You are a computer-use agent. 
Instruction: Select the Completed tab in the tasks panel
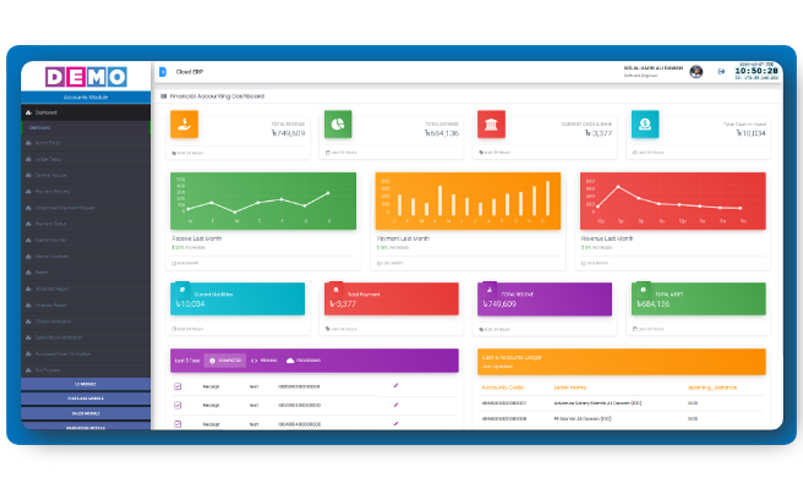click(226, 360)
